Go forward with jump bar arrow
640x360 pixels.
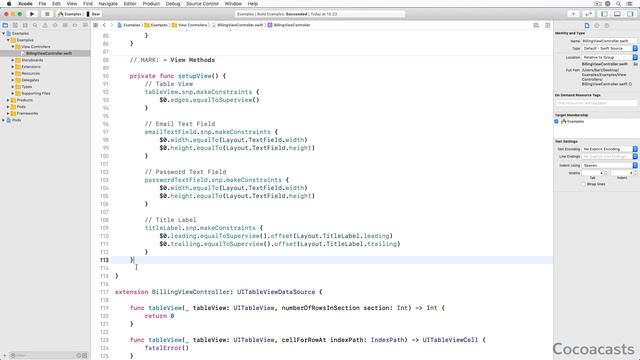click(x=111, y=25)
